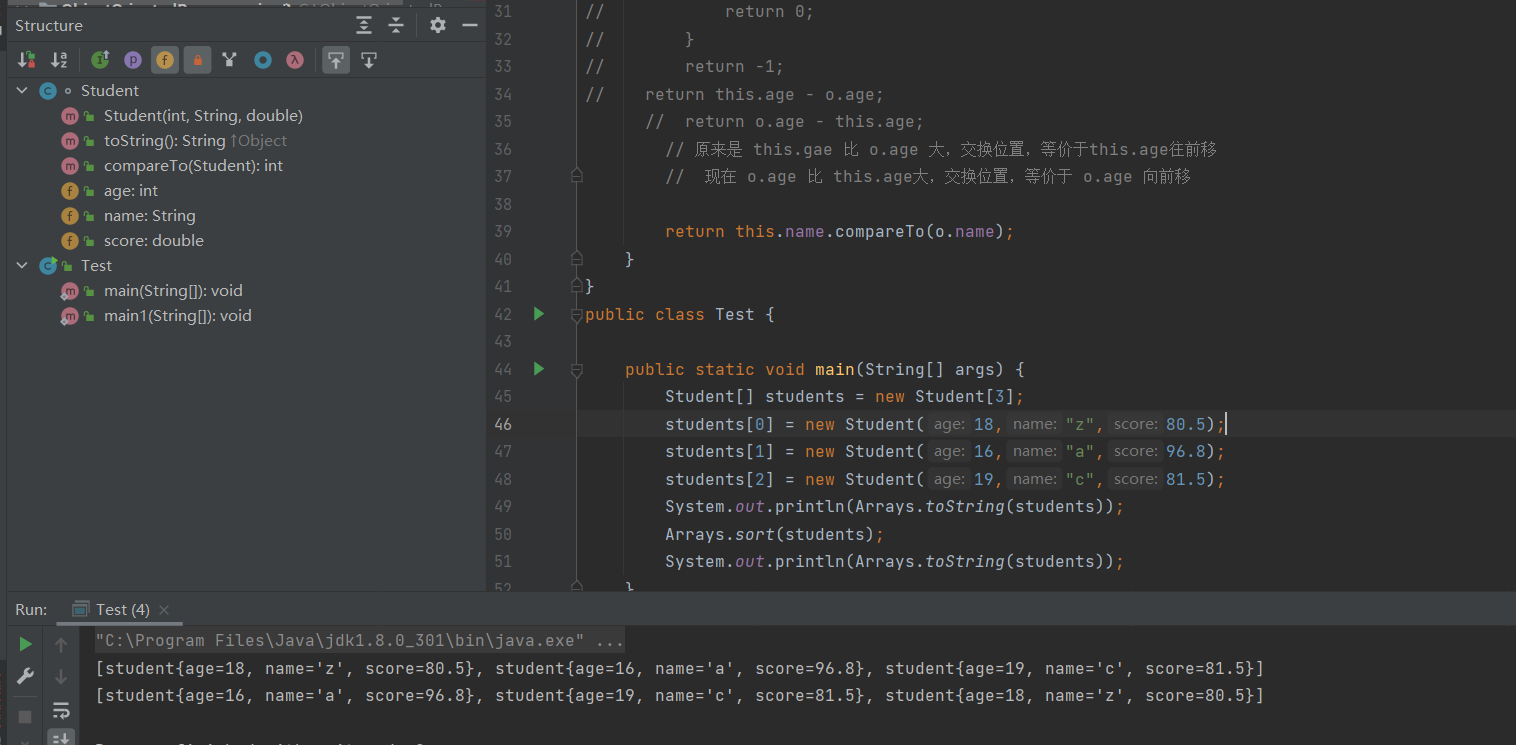Screen dimensions: 1516x745
Task: Toggle soft-wrap in run console
Action: coord(61,710)
